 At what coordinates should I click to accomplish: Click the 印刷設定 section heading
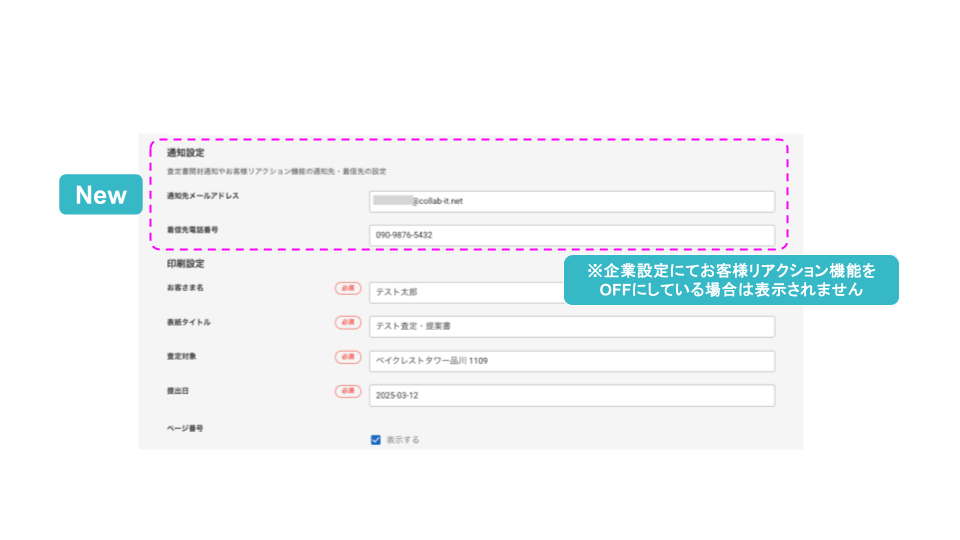pos(185,265)
